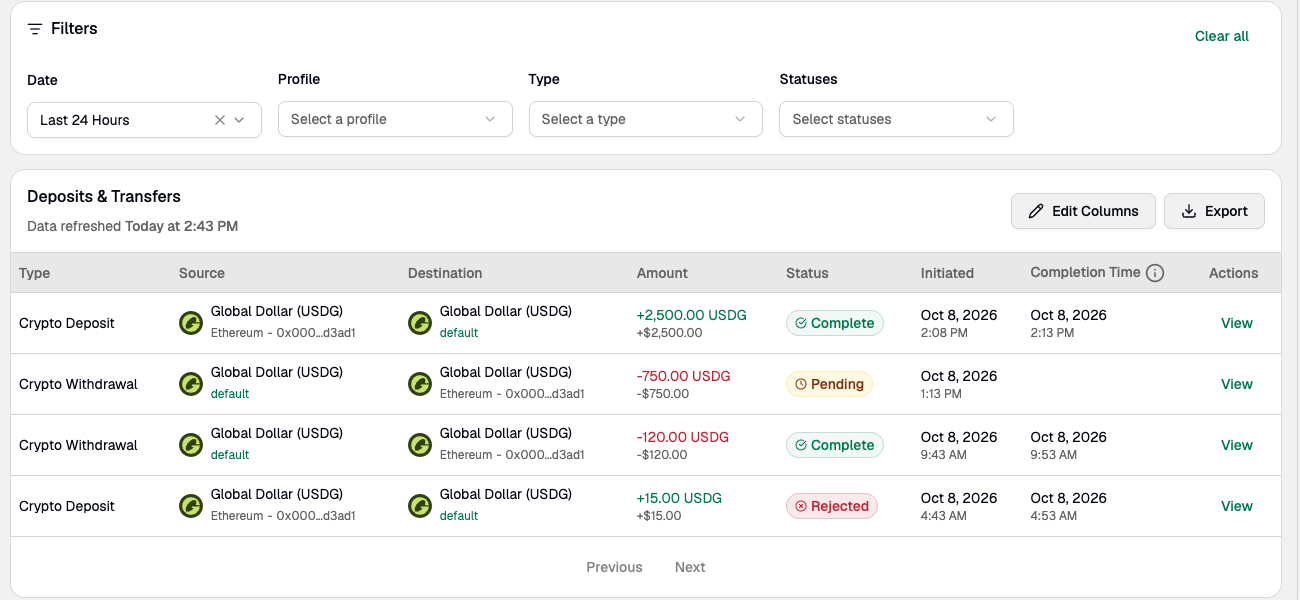This screenshot has height=600, width=1300.
Task: Click the Type column header
Action: point(34,273)
